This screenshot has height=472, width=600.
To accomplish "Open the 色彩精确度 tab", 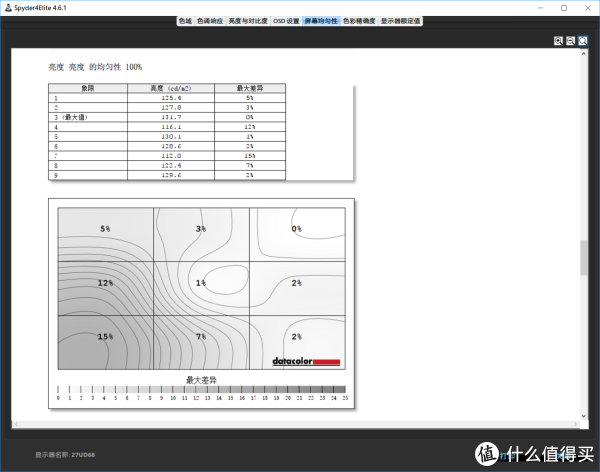I will coord(359,21).
